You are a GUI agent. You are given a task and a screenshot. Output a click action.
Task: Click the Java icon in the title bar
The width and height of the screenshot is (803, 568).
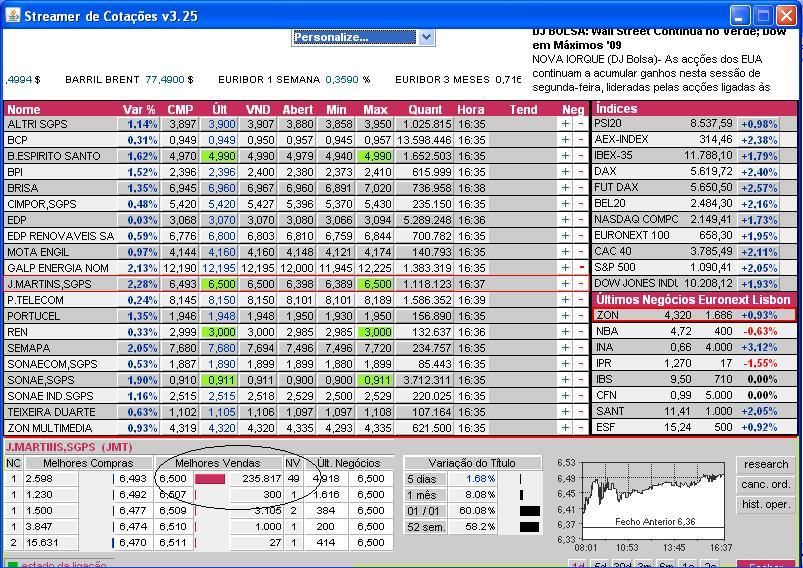click(13, 15)
